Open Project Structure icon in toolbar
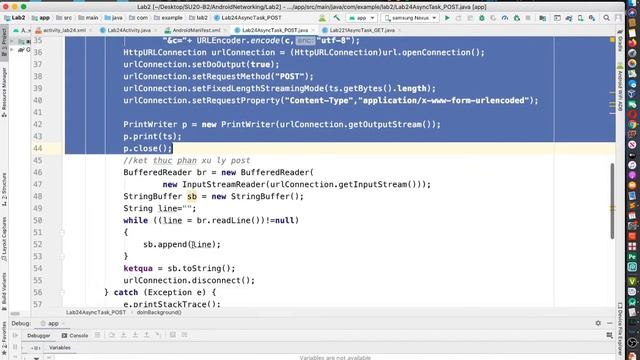The image size is (640, 360). (x=542, y=18)
